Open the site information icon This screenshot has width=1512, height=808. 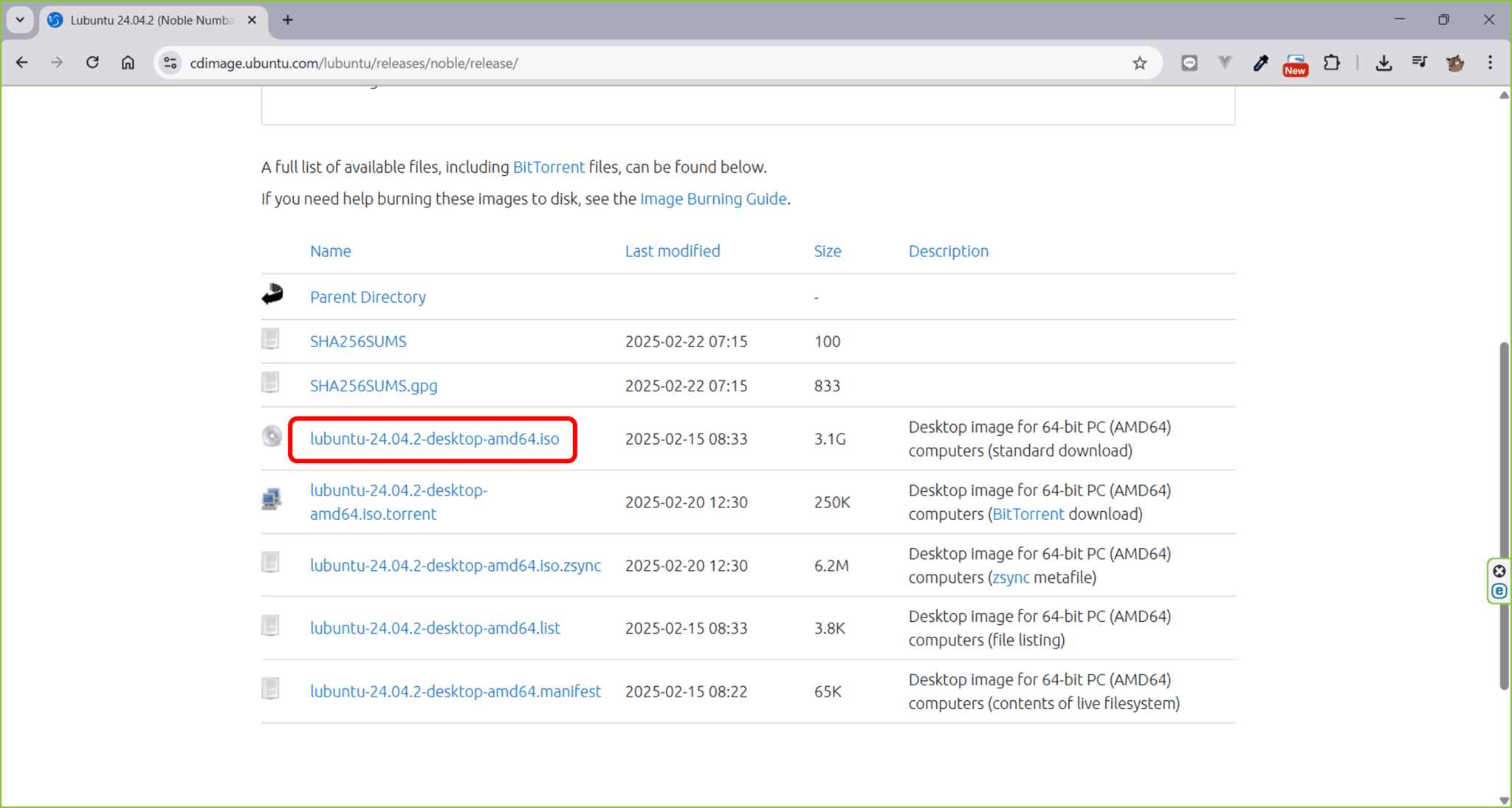click(x=171, y=63)
